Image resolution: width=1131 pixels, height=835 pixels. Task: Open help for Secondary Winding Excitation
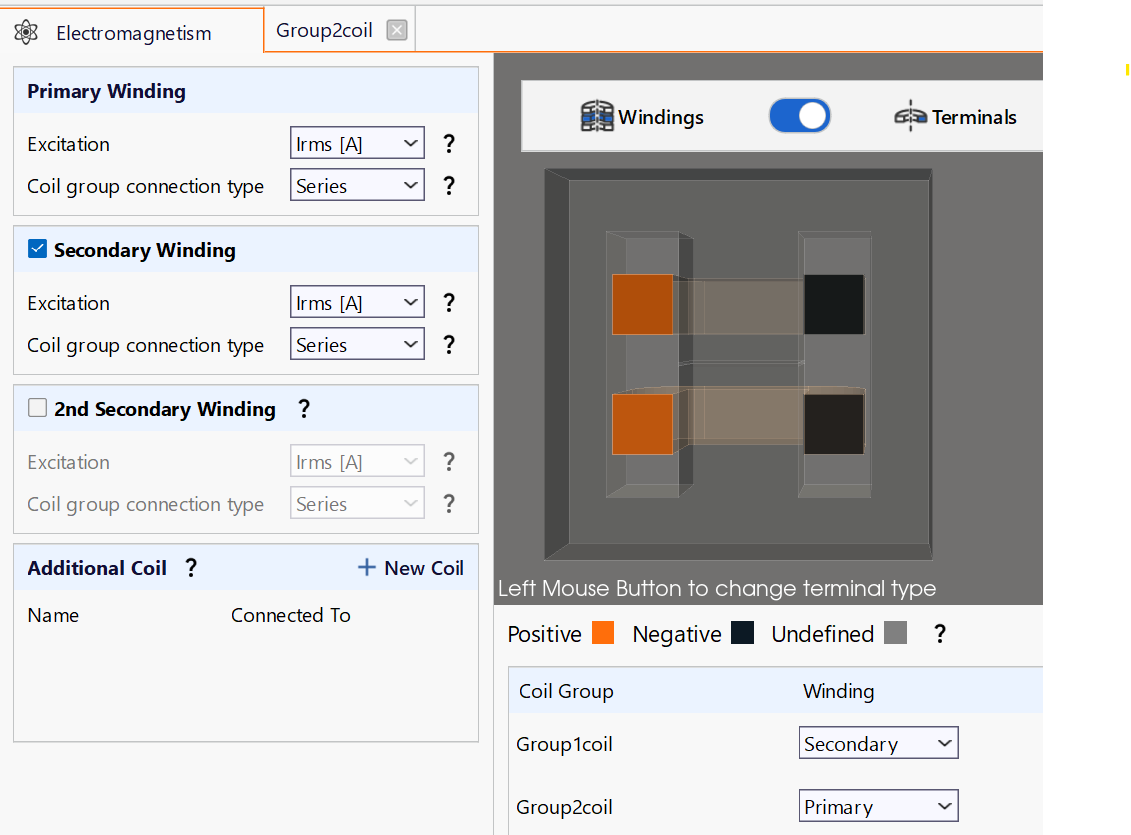click(x=449, y=303)
